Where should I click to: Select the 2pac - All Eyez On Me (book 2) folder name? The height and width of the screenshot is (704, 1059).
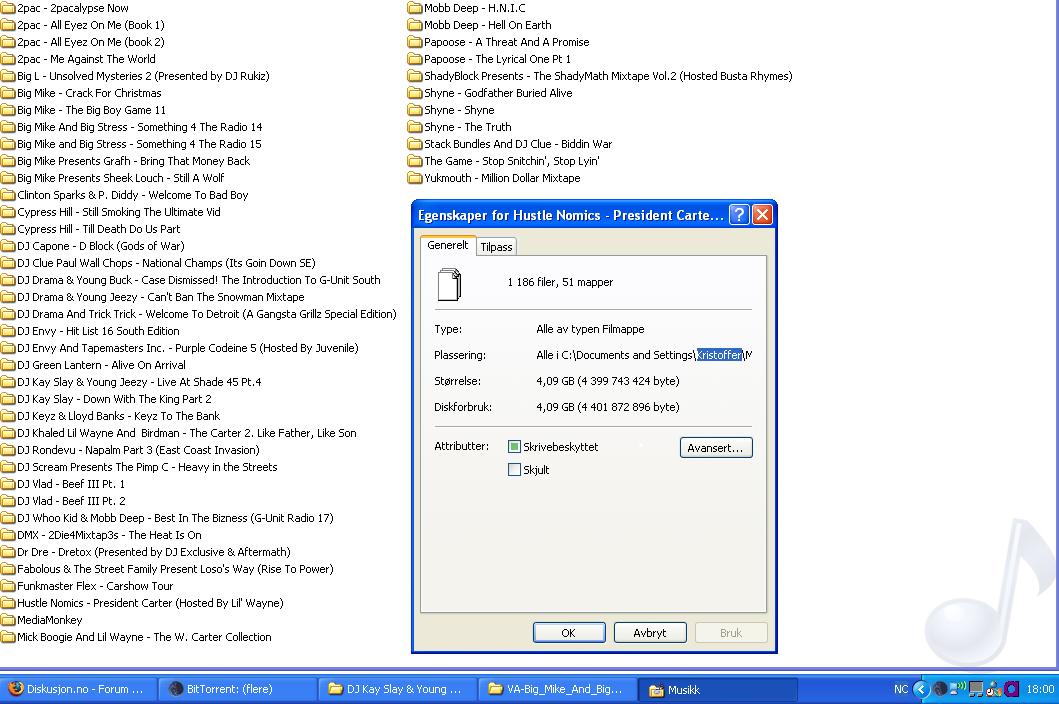pos(91,42)
